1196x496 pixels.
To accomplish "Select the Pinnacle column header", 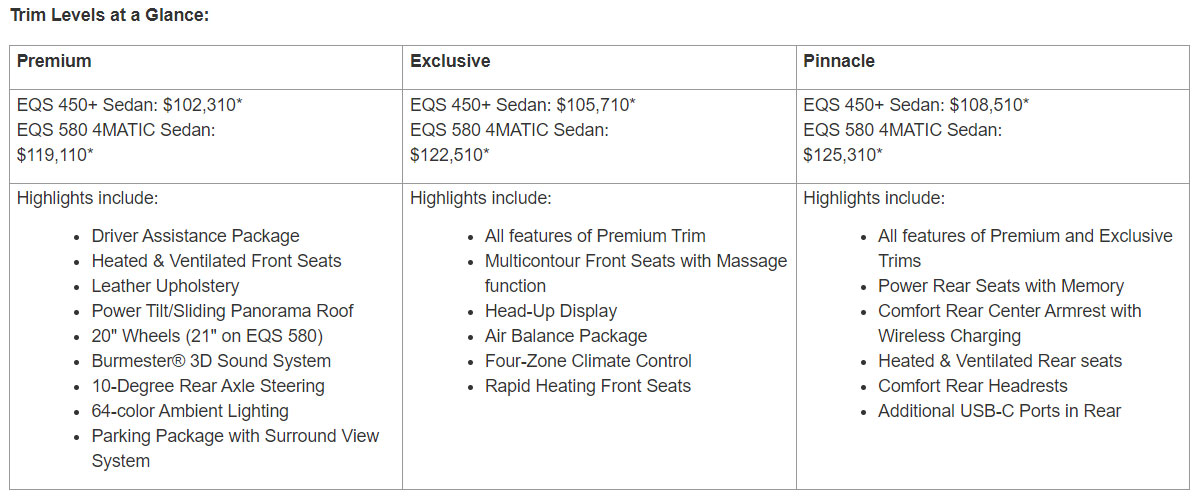I will [839, 61].
